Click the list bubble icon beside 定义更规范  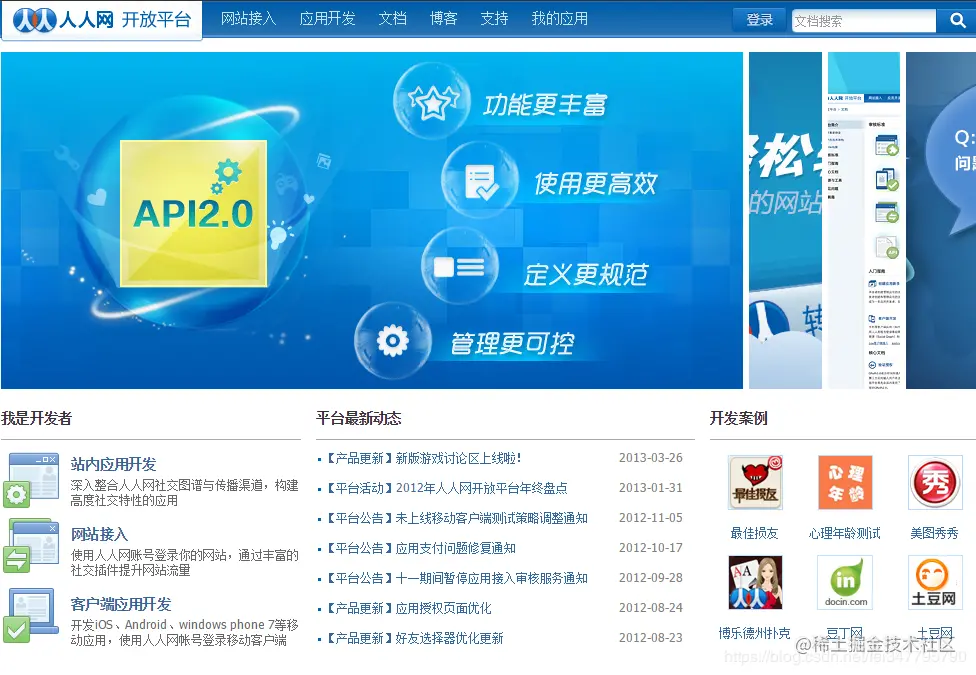tap(459, 267)
